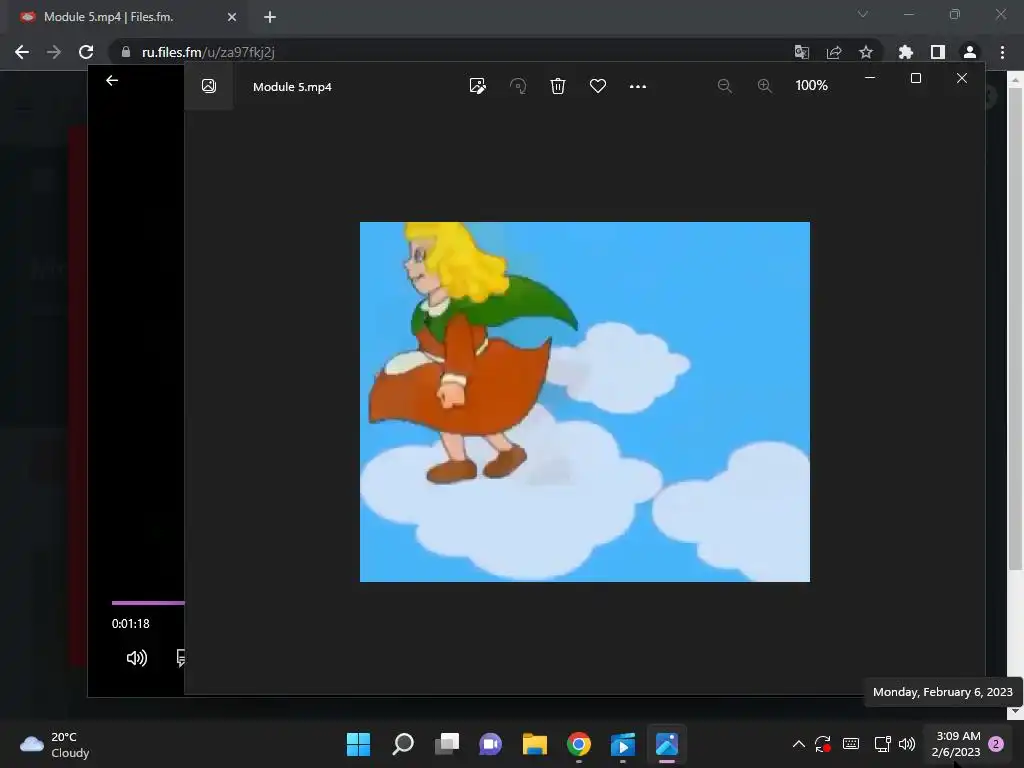This screenshot has width=1024, height=768.
Task: Switch to Media Player on the taskbar
Action: 622,744
